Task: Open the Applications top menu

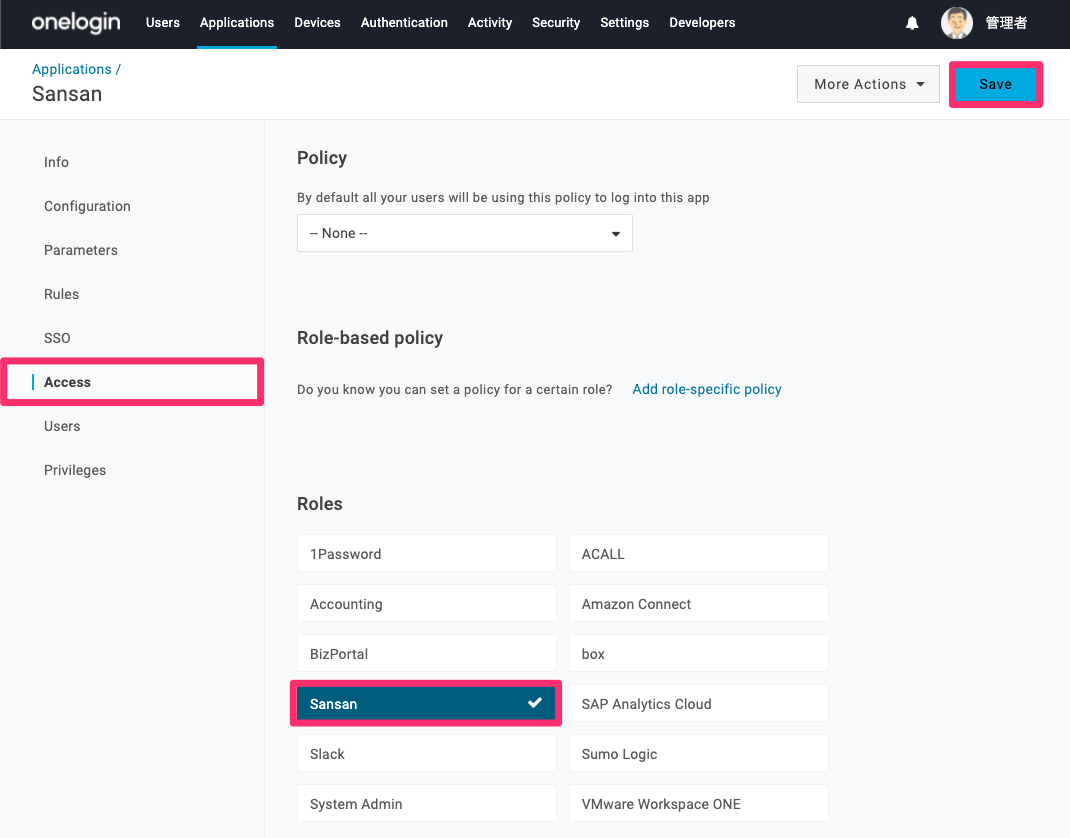Action: coord(237,23)
